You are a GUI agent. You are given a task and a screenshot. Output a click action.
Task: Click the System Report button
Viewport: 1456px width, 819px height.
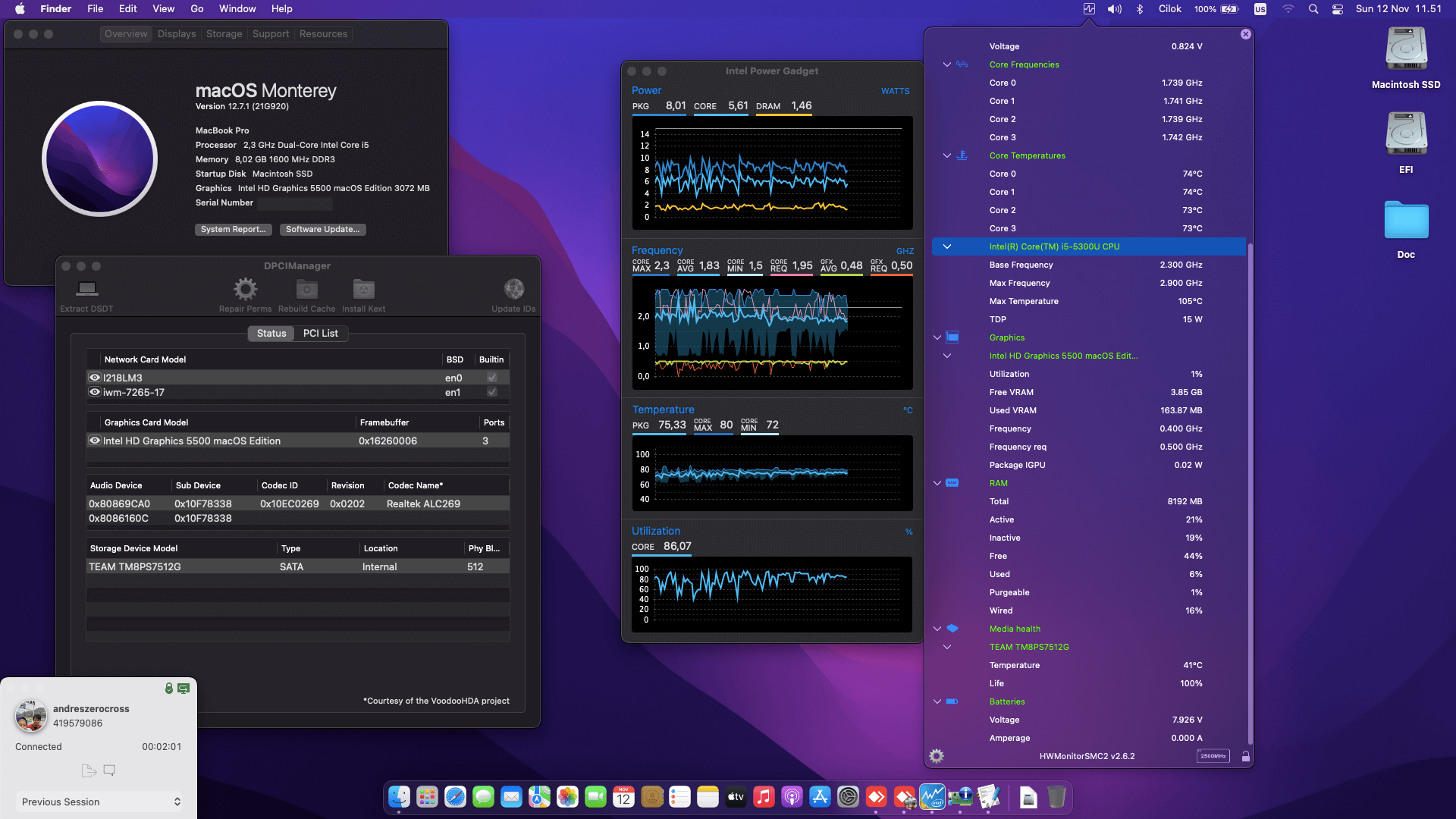coord(233,229)
